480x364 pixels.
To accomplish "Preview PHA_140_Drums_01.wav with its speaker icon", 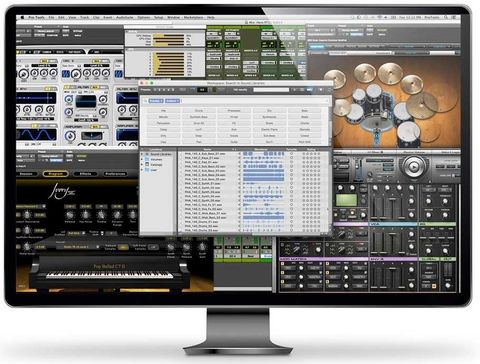I will tap(239, 222).
